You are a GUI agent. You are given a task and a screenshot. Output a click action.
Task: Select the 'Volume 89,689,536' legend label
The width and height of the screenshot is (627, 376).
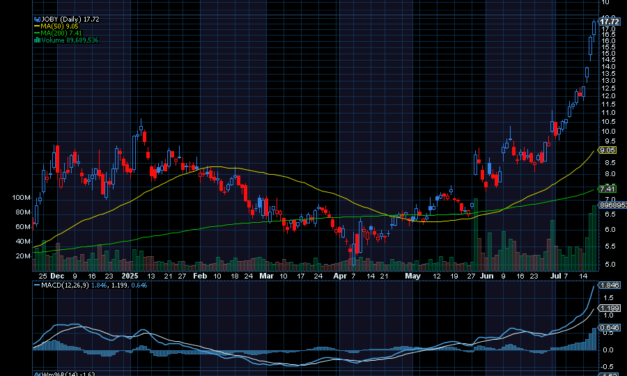point(70,40)
